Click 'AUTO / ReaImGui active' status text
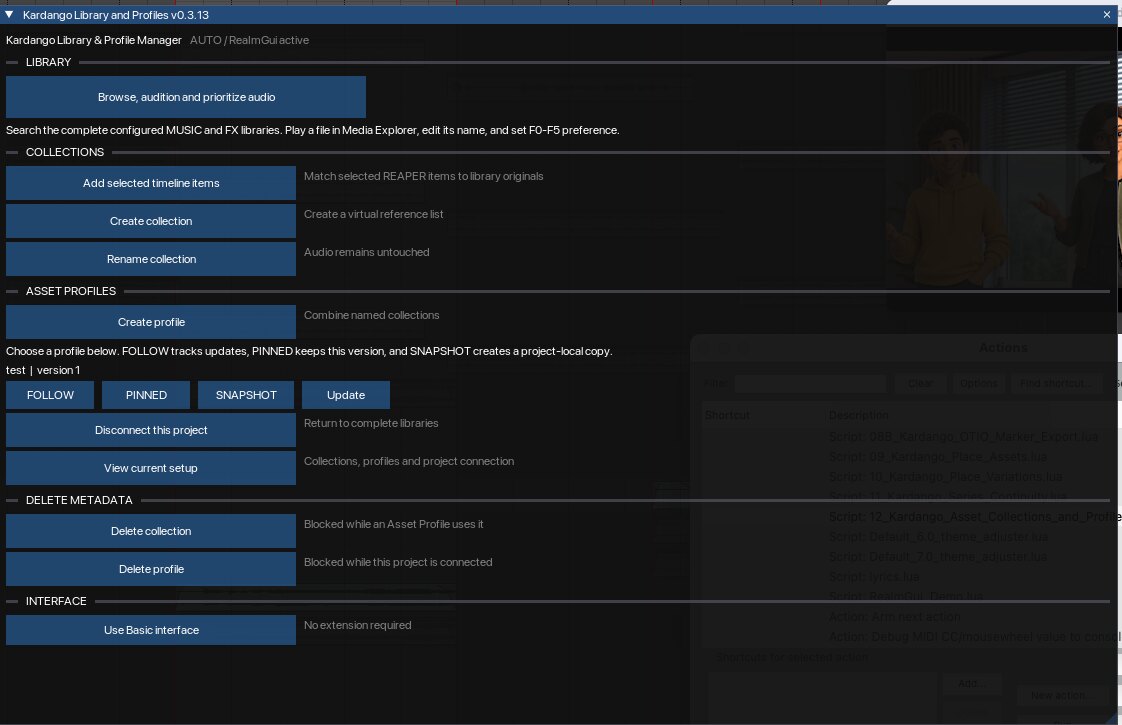1122x725 pixels. (x=249, y=40)
